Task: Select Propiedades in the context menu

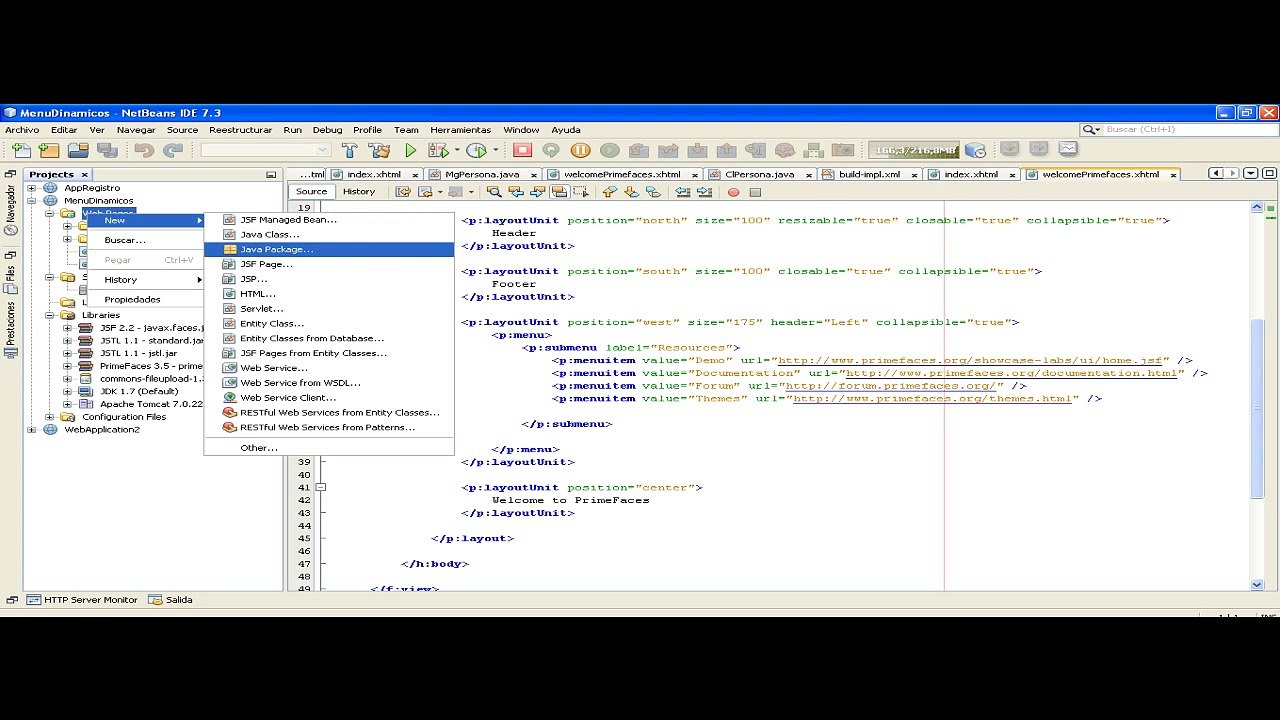Action: (x=146, y=299)
